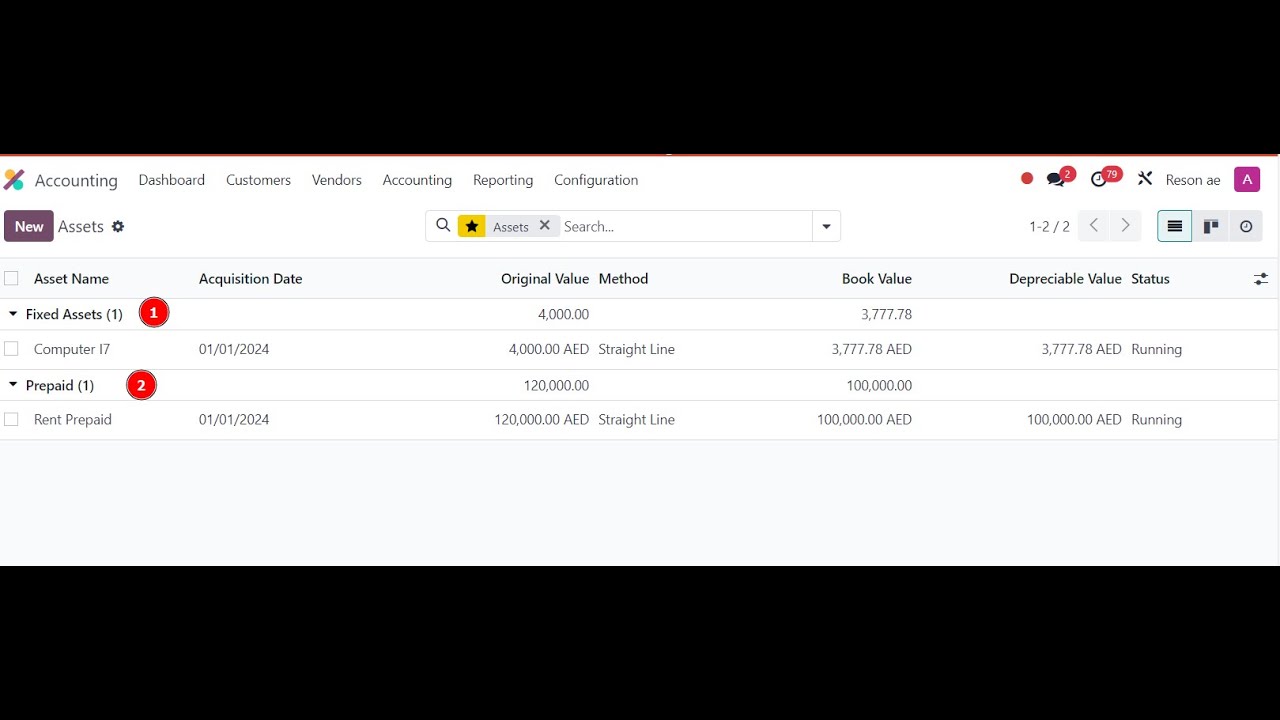Click the red recording indicator dot
Image resolution: width=1280 pixels, height=720 pixels.
click(1027, 179)
